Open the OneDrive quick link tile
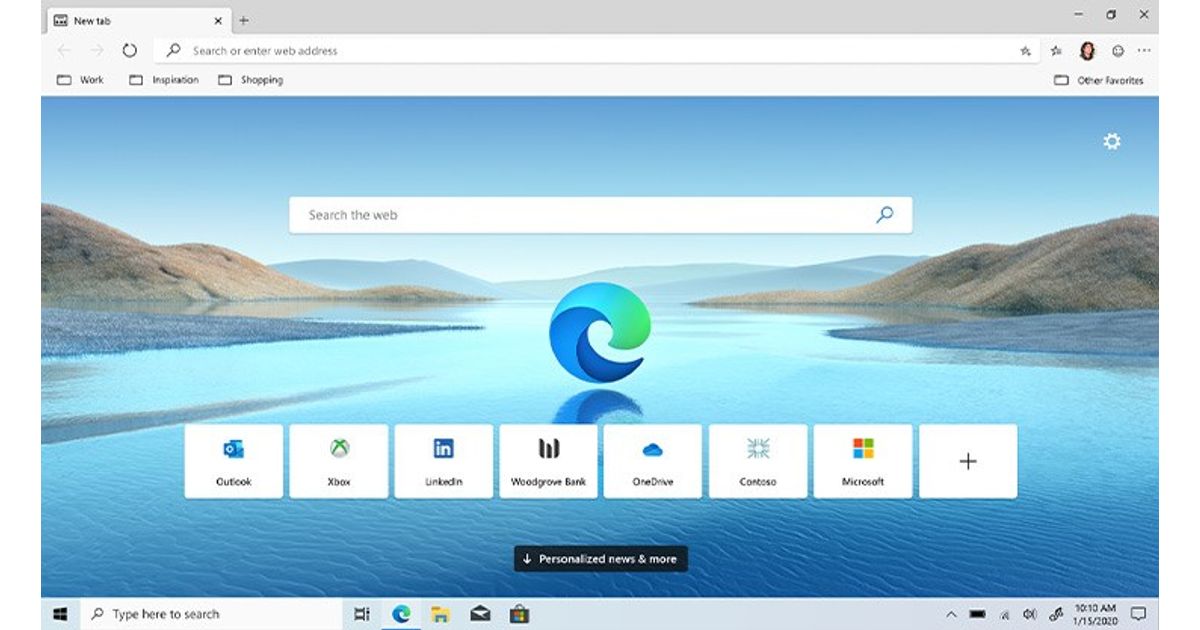 [x=653, y=461]
